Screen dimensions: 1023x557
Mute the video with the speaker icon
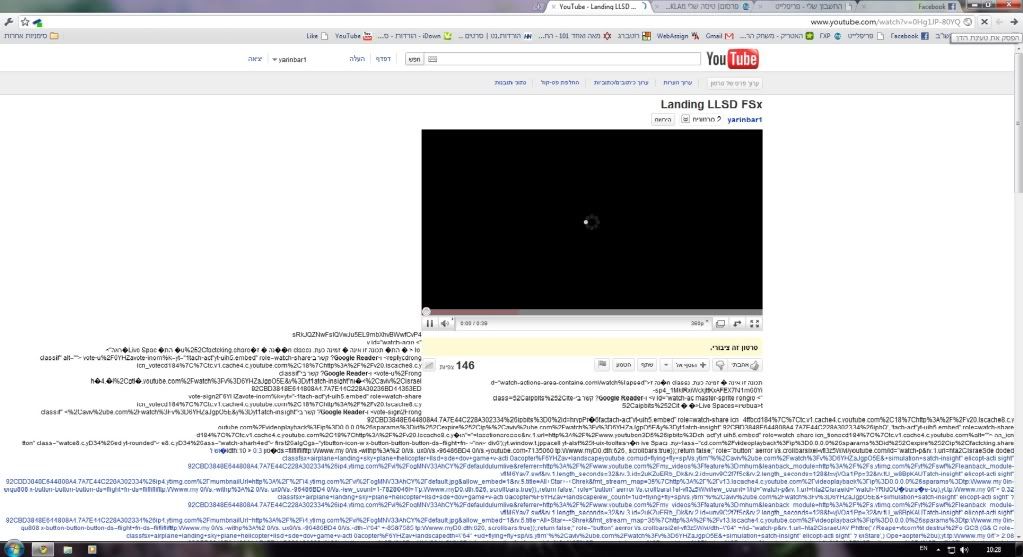445,324
